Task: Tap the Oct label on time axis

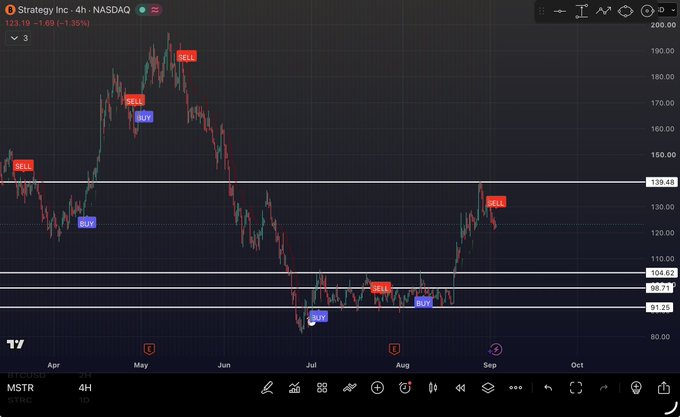Action: [x=577, y=365]
